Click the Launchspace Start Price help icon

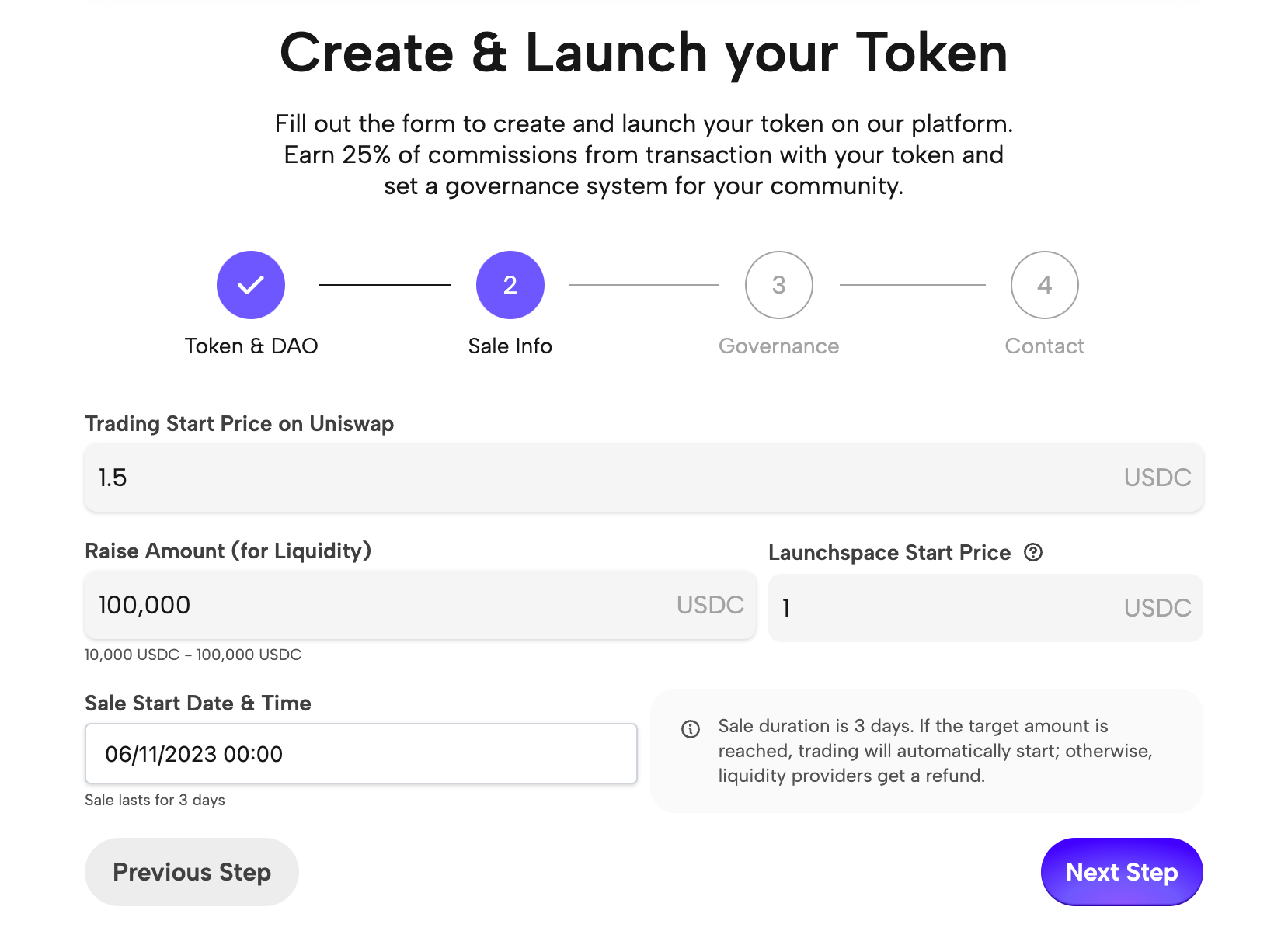[1033, 552]
